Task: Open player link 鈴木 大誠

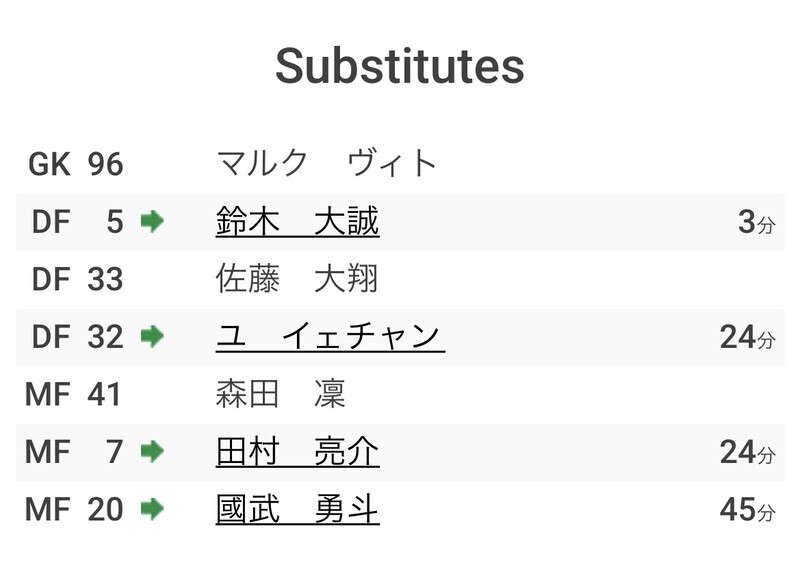Action: tap(297, 221)
